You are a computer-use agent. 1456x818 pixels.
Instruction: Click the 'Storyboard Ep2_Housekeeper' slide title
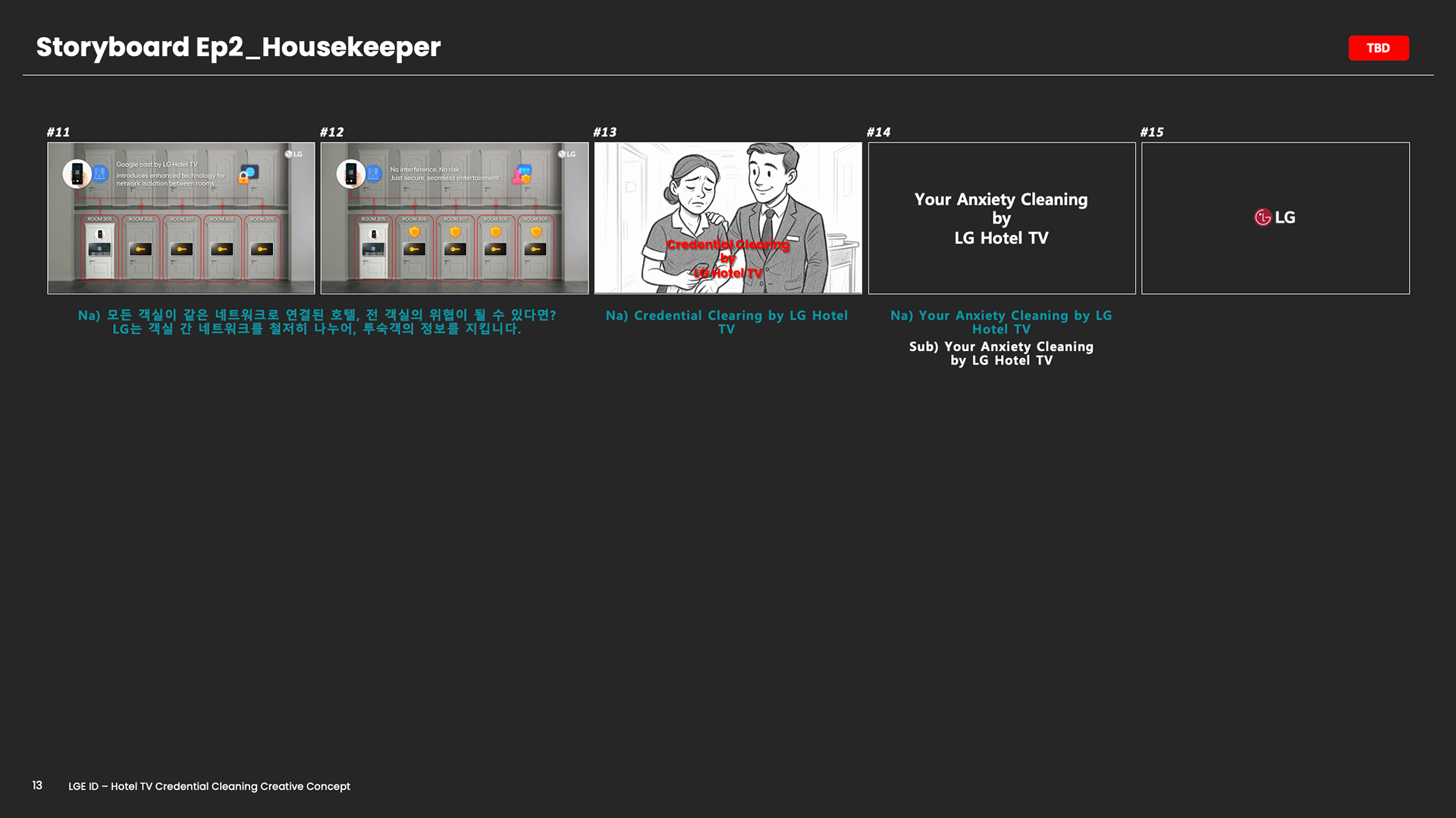click(238, 47)
